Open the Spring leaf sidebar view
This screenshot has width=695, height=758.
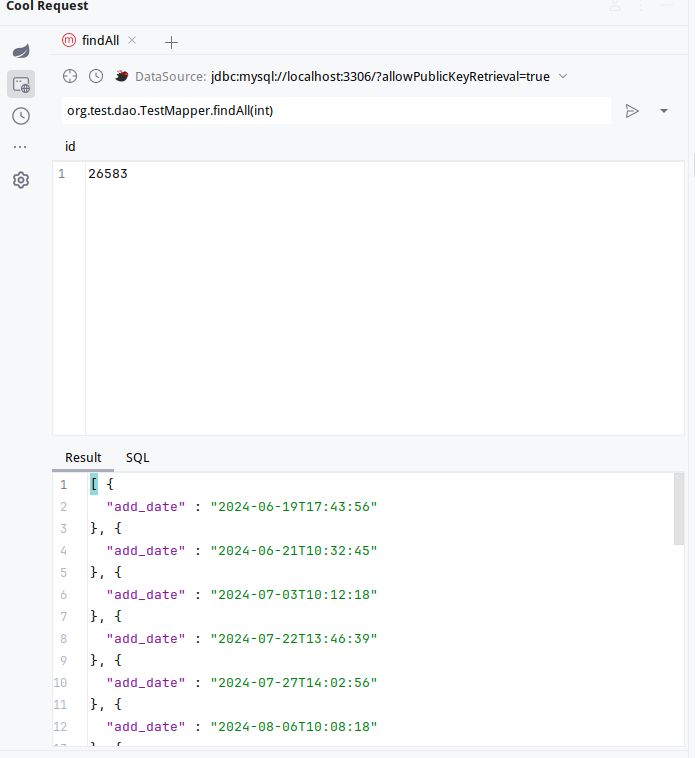[20, 51]
